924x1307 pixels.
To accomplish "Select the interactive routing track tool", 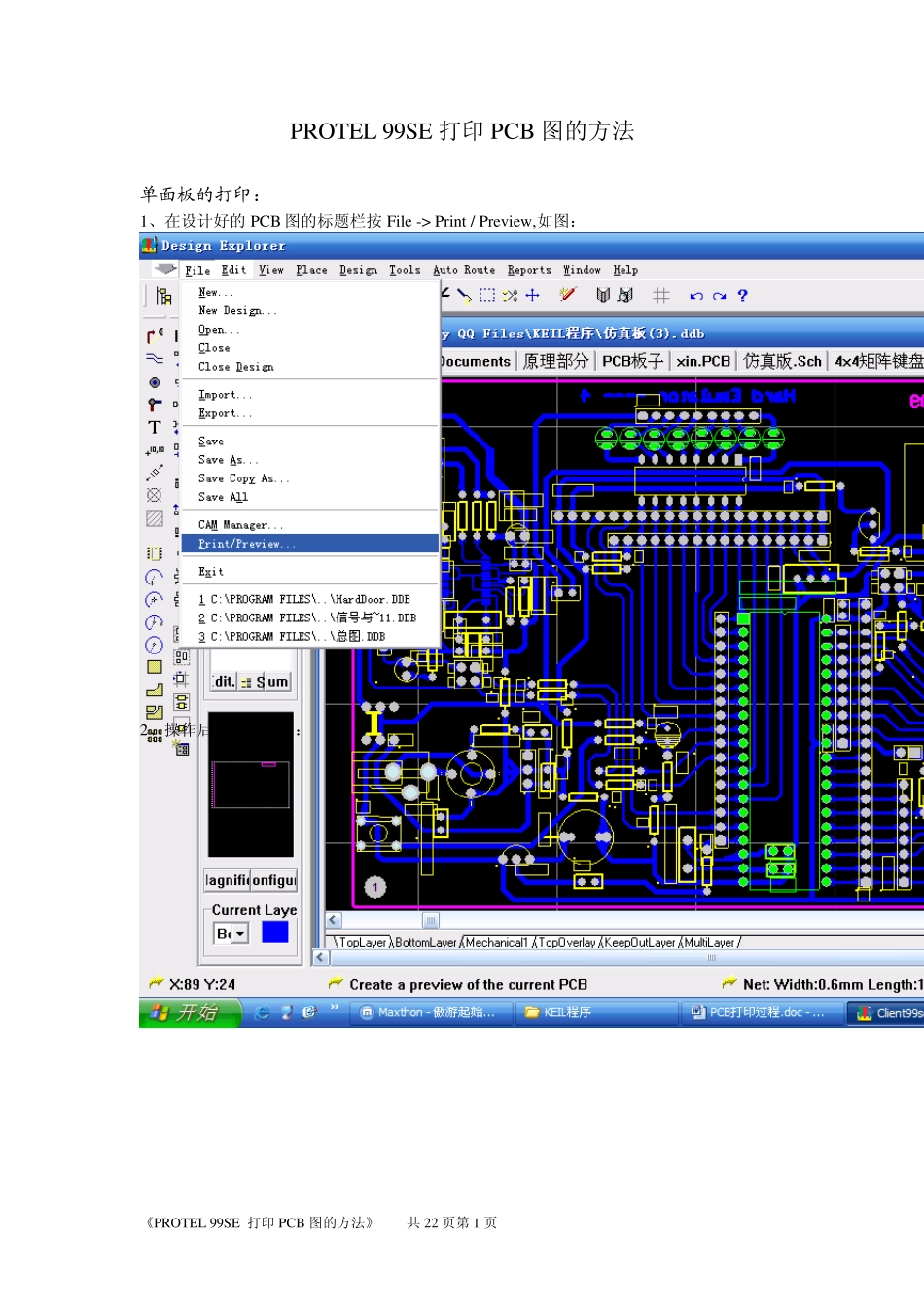I will (x=155, y=336).
